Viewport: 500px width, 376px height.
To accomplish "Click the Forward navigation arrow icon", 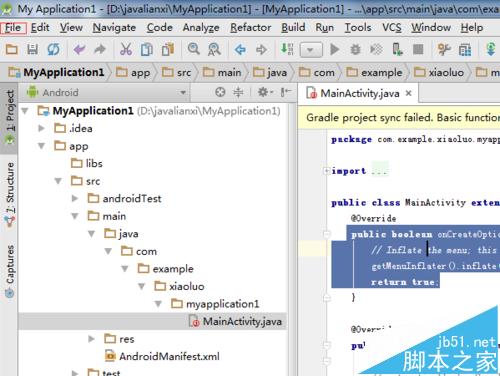I will (261, 50).
